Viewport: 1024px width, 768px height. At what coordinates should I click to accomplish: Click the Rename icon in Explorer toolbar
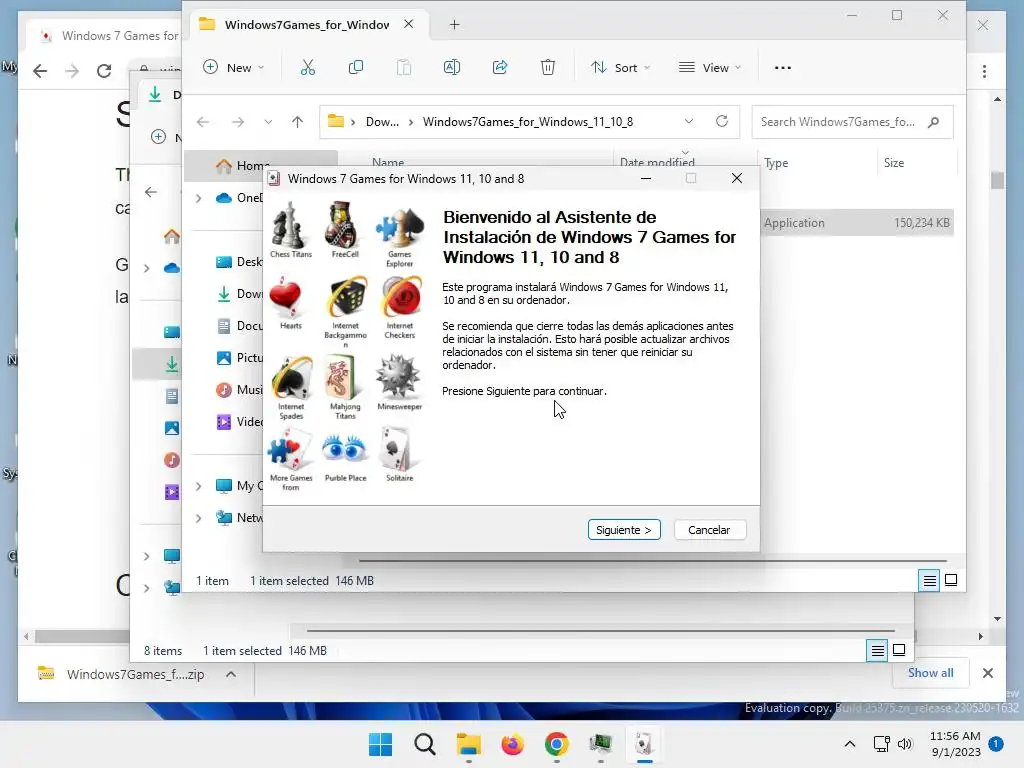[x=452, y=67]
